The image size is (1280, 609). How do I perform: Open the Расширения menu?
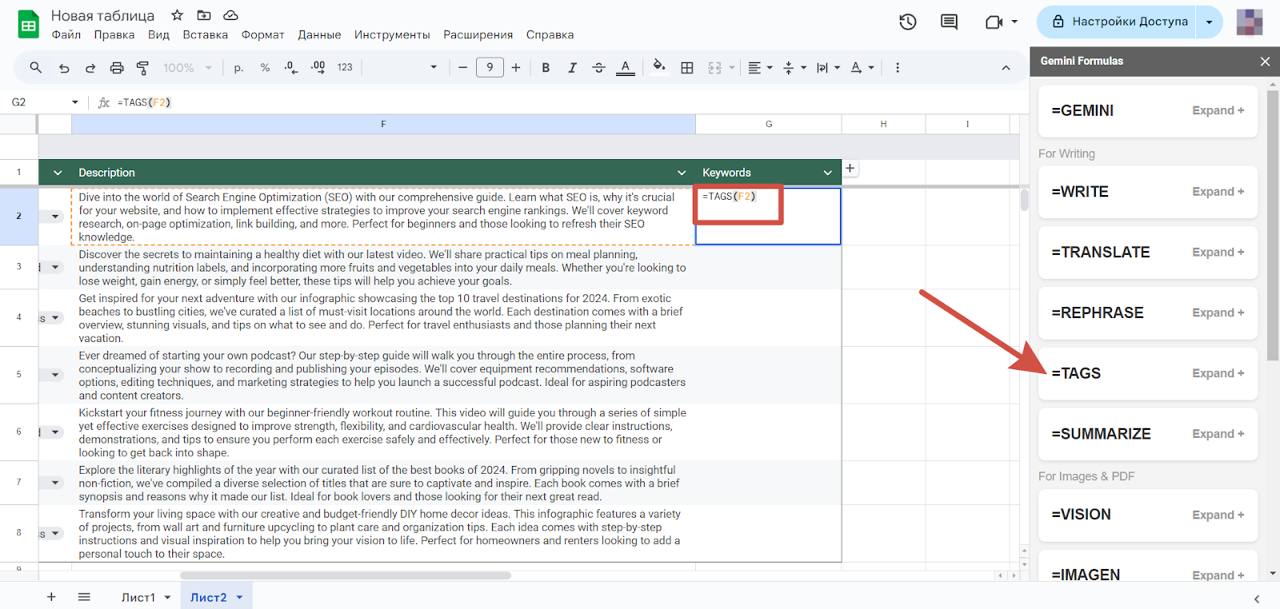(480, 35)
